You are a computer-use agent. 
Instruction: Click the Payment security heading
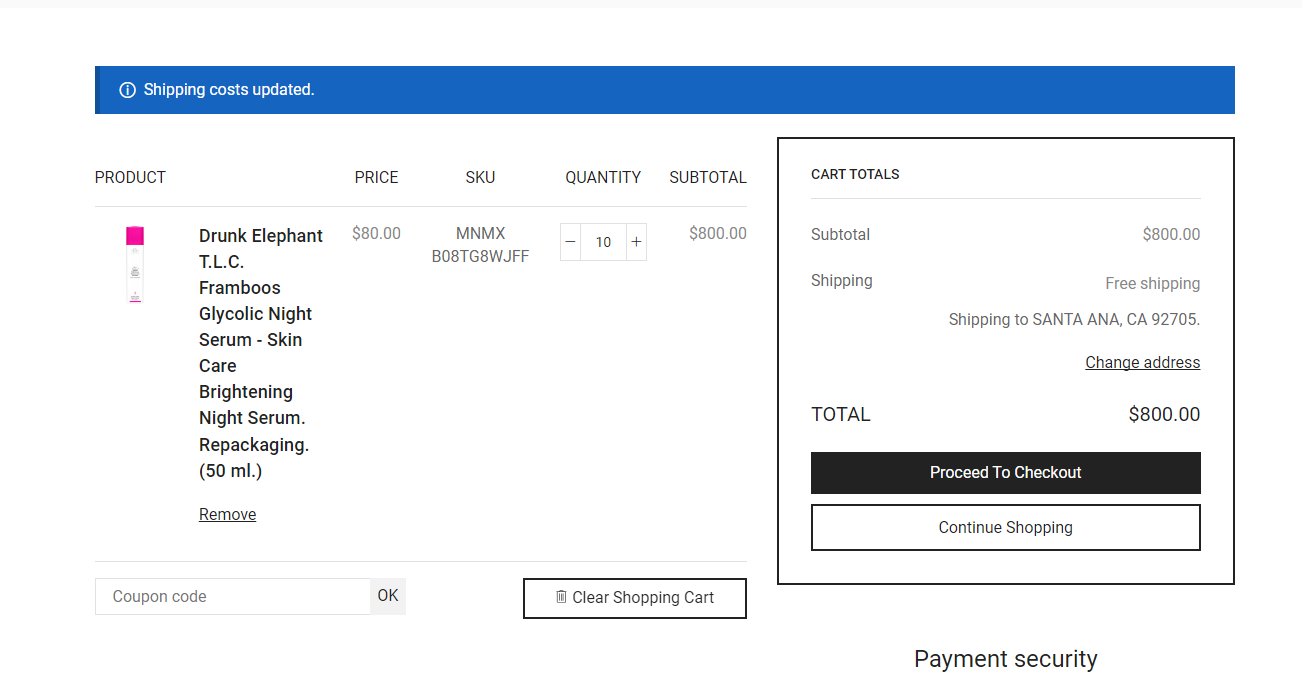click(1006, 659)
